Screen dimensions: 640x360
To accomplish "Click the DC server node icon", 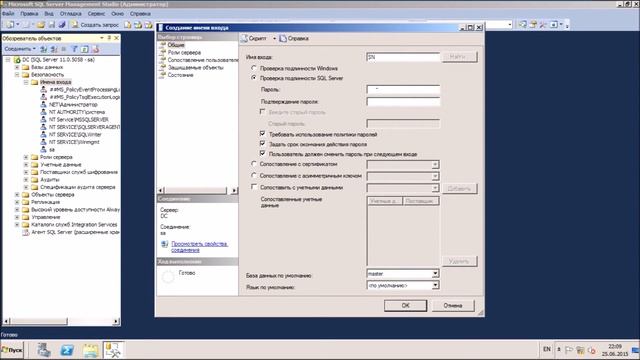I will tap(17, 60).
